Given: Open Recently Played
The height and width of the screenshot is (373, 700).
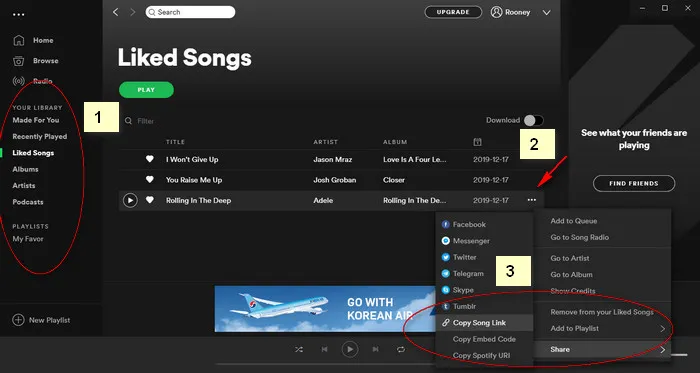Looking at the screenshot, I should point(40,137).
